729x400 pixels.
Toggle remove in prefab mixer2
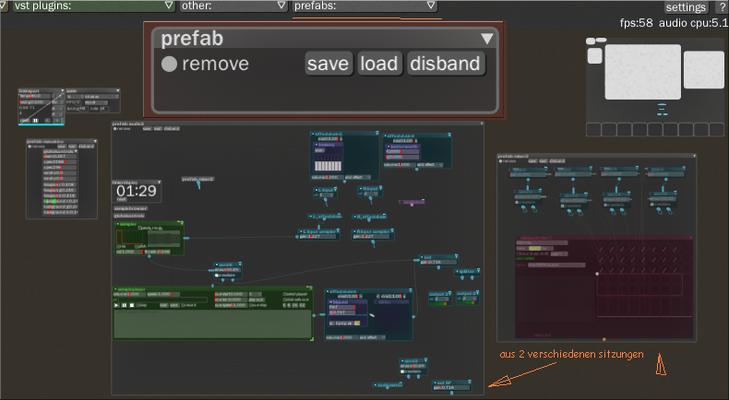501,161
